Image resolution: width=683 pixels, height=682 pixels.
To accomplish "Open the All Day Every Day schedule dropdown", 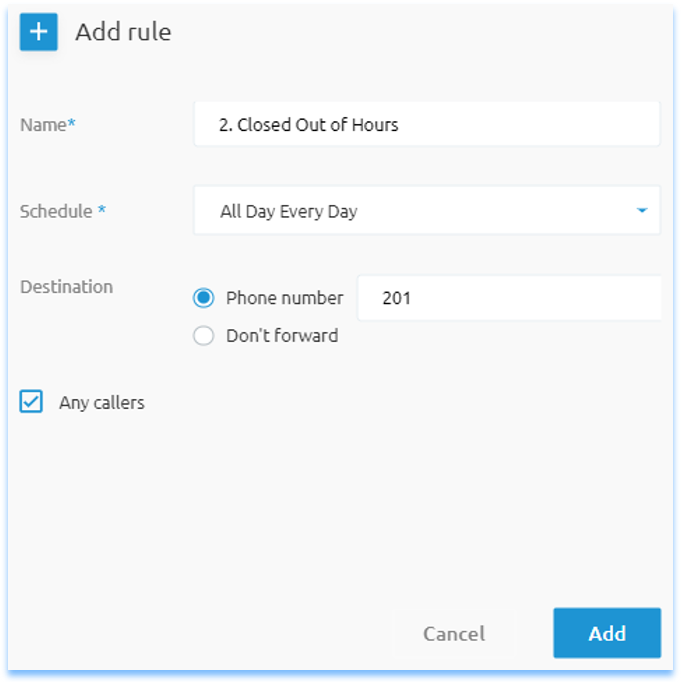I will click(x=427, y=210).
